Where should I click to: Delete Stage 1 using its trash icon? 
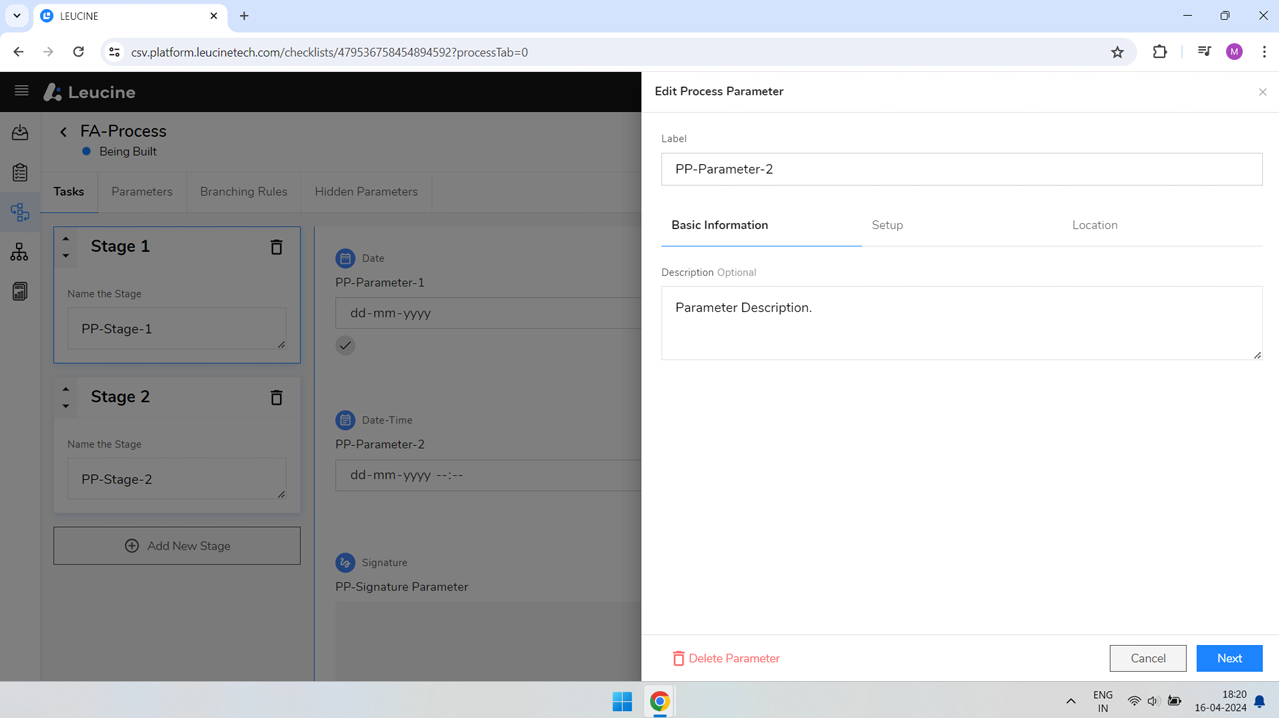(x=276, y=247)
